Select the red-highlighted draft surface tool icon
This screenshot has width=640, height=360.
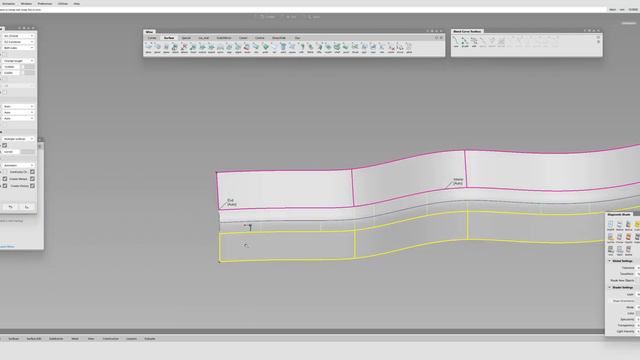pyautogui.click(x=247, y=47)
